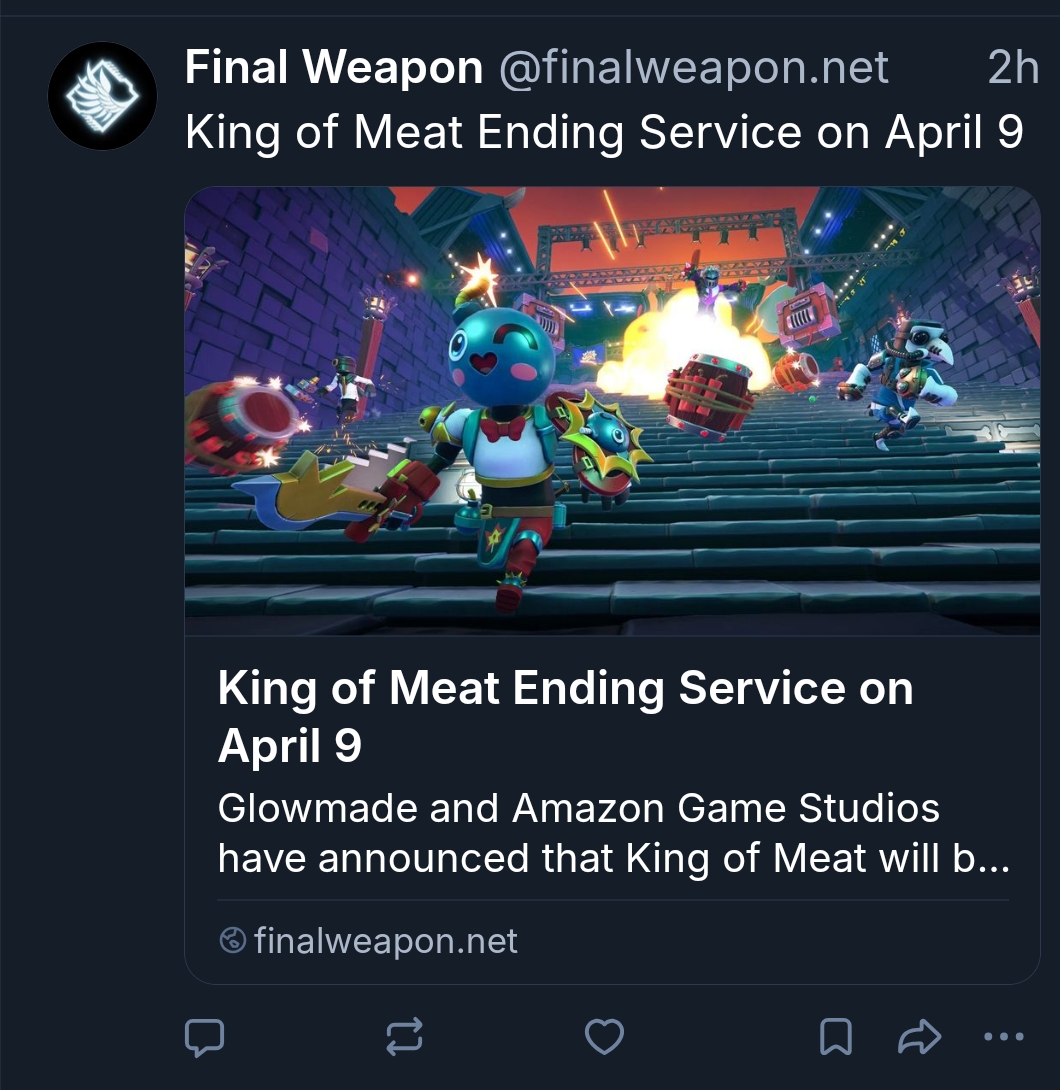Click the finalweapon.net domain in the card footer
Viewport: 1060px width, 1090px height.
[x=386, y=941]
